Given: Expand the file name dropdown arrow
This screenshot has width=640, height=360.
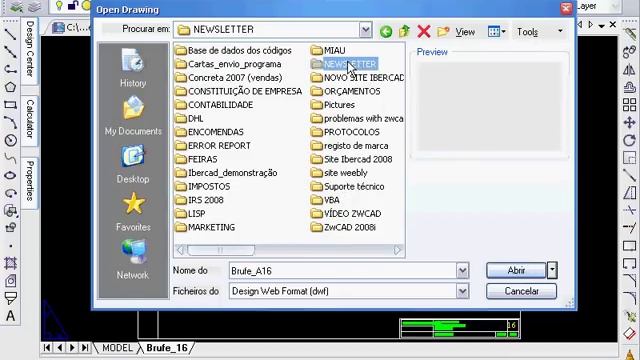Looking at the screenshot, I should pyautogui.click(x=462, y=271).
